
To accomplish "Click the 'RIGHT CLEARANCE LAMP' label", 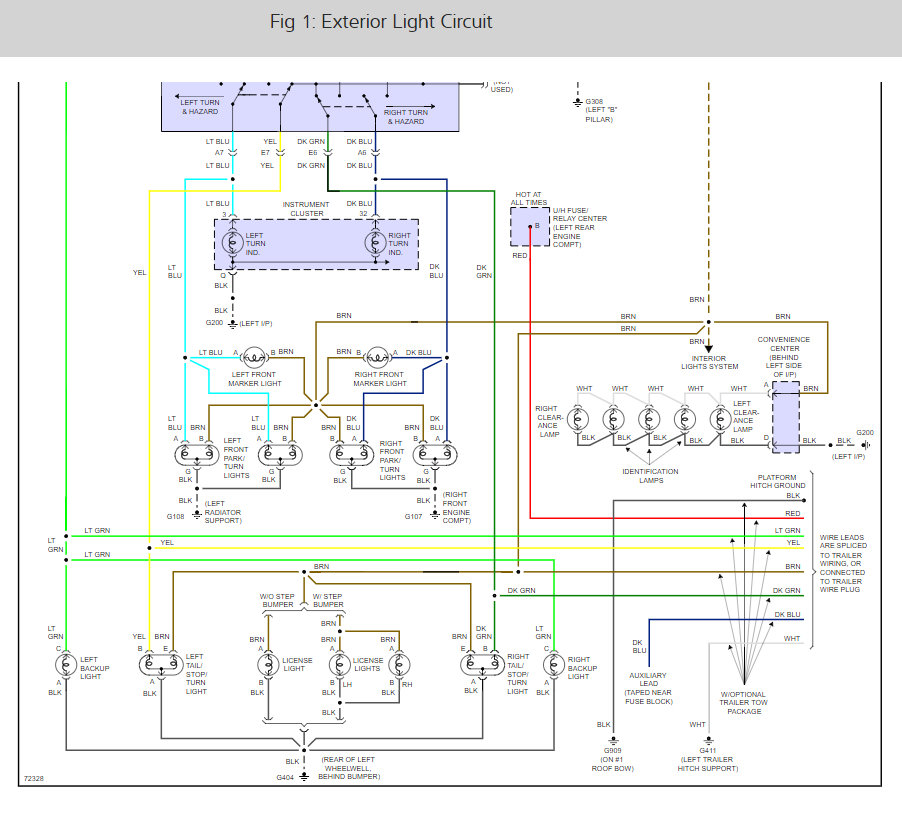I will click(x=549, y=421).
